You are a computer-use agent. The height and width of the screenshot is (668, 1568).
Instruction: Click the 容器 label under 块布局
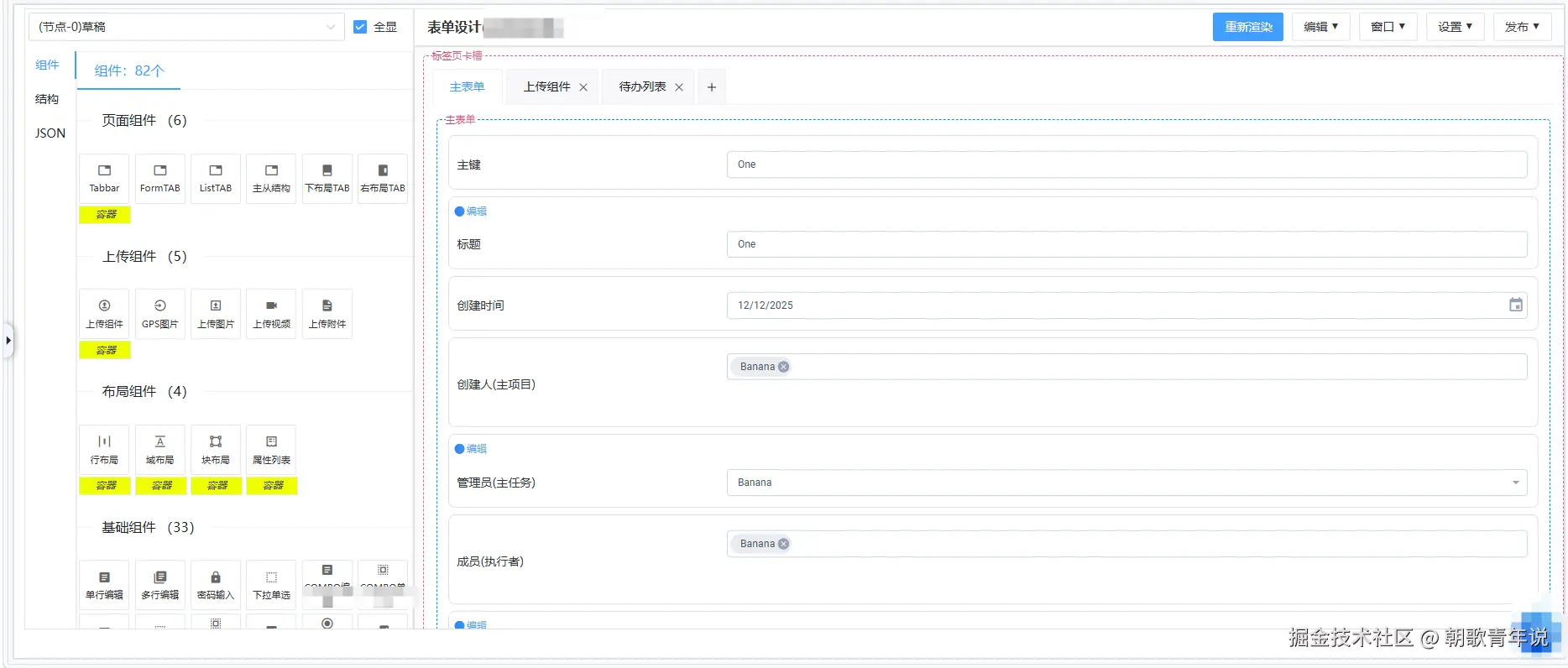tap(217, 485)
